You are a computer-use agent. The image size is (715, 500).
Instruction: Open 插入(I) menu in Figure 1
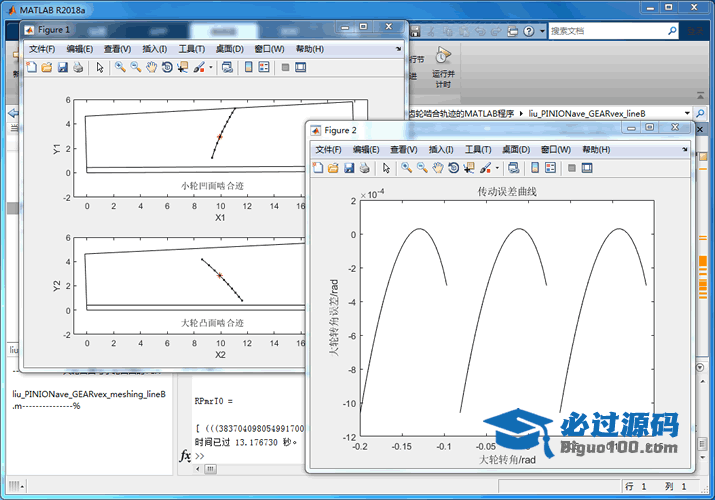pos(155,49)
